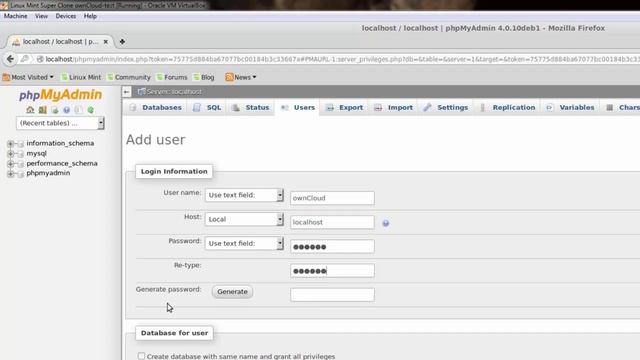Image resolution: width=640 pixels, height=360 pixels.
Task: Switch to the SQL tab
Action: pos(207,108)
